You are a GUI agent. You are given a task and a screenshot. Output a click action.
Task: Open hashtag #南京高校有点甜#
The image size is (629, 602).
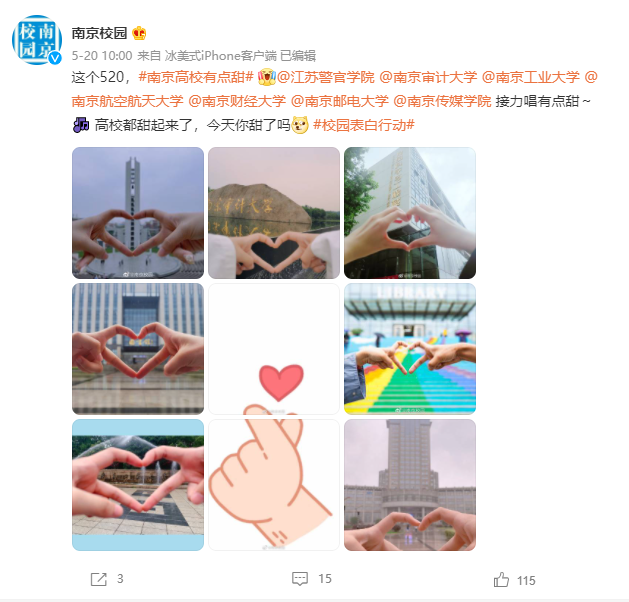click(x=196, y=77)
